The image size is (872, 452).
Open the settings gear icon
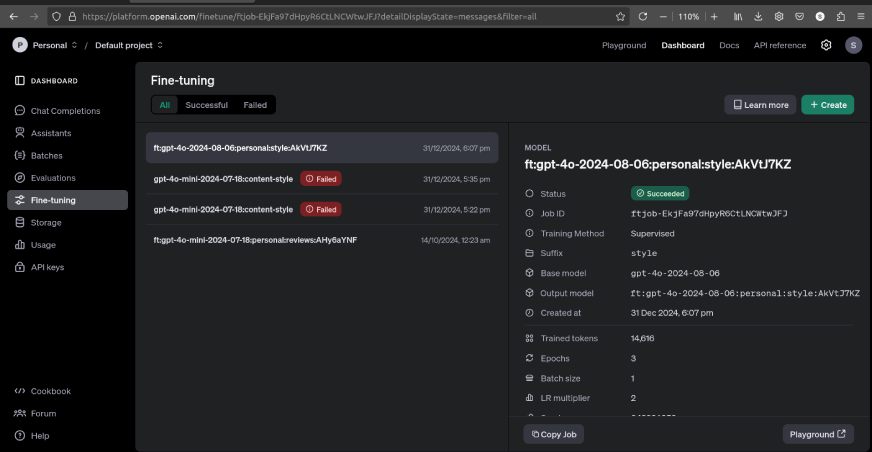point(826,45)
